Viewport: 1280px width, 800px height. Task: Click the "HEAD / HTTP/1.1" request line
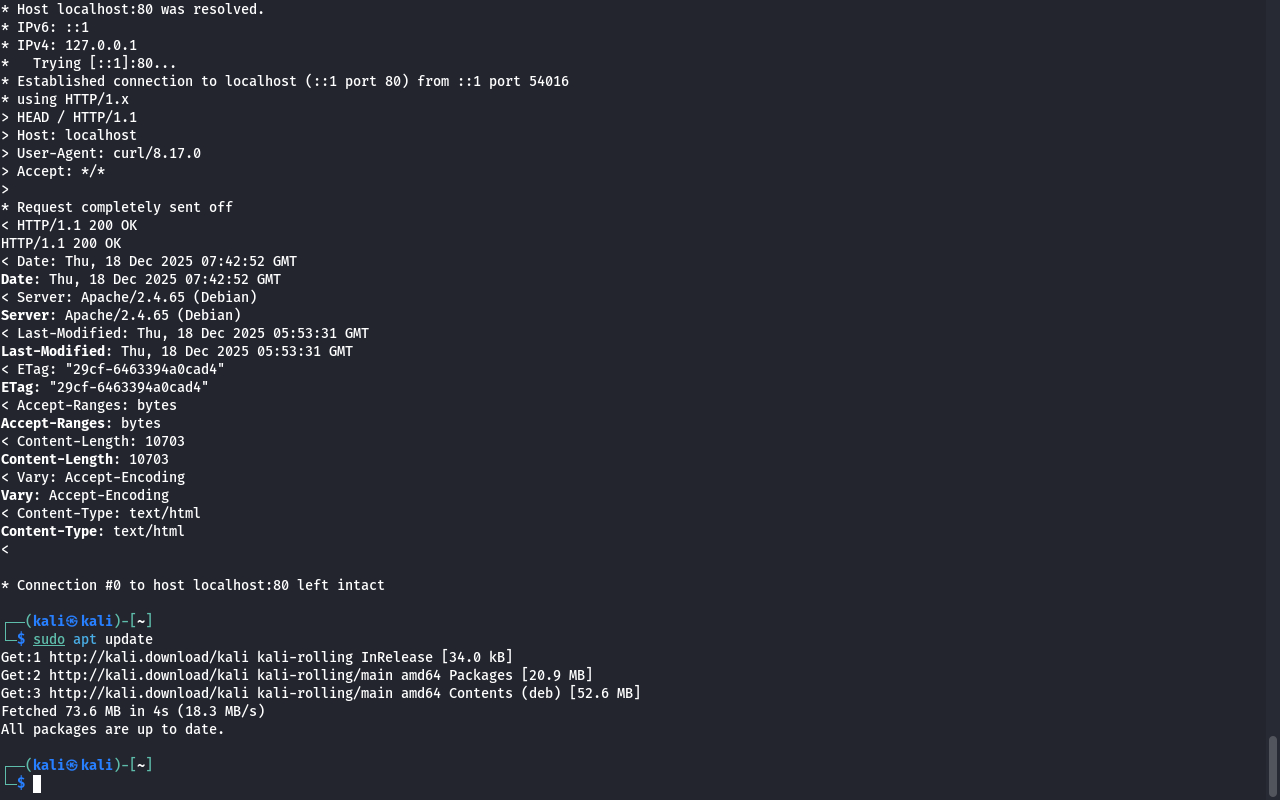click(77, 117)
